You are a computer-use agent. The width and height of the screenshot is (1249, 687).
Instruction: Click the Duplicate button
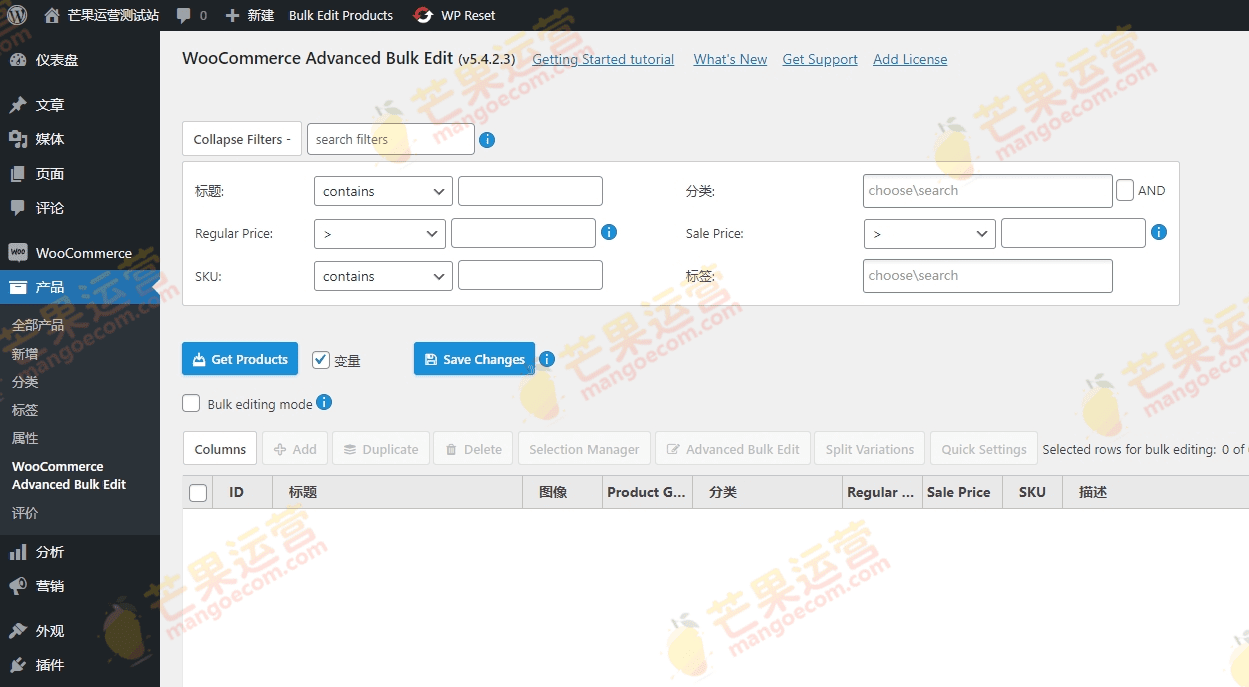coord(381,449)
